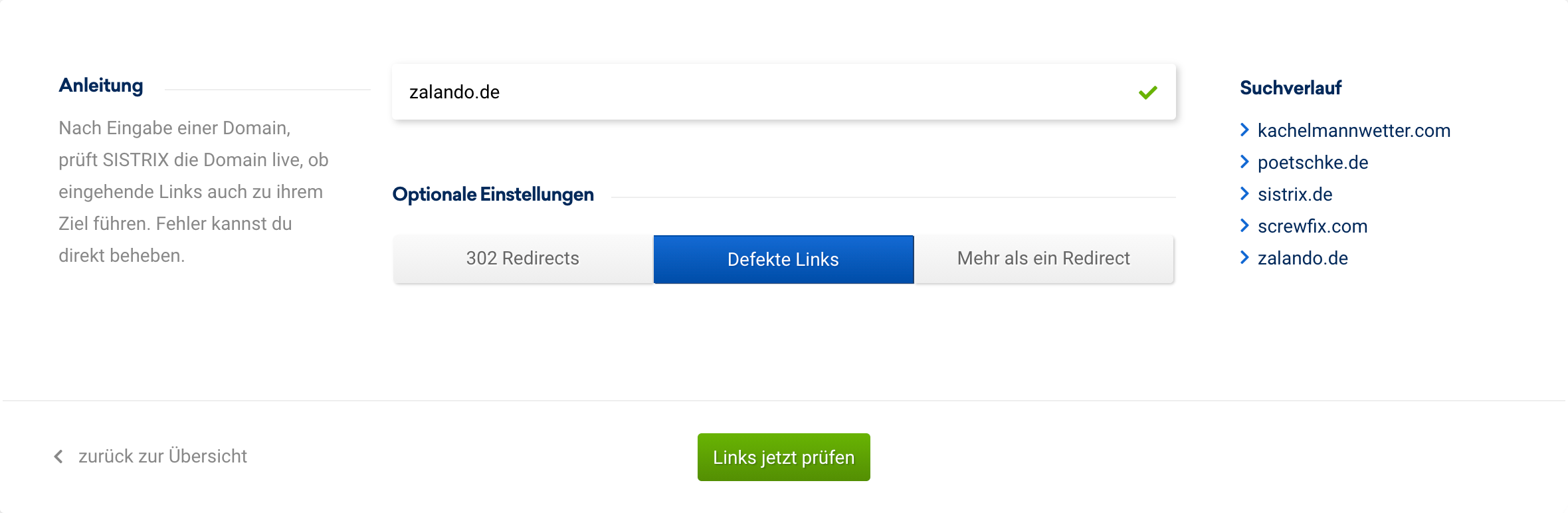Viewport: 1568px width, 513px height.
Task: Click the back arrow before zurück zur Übersicht
Action: 58,457
